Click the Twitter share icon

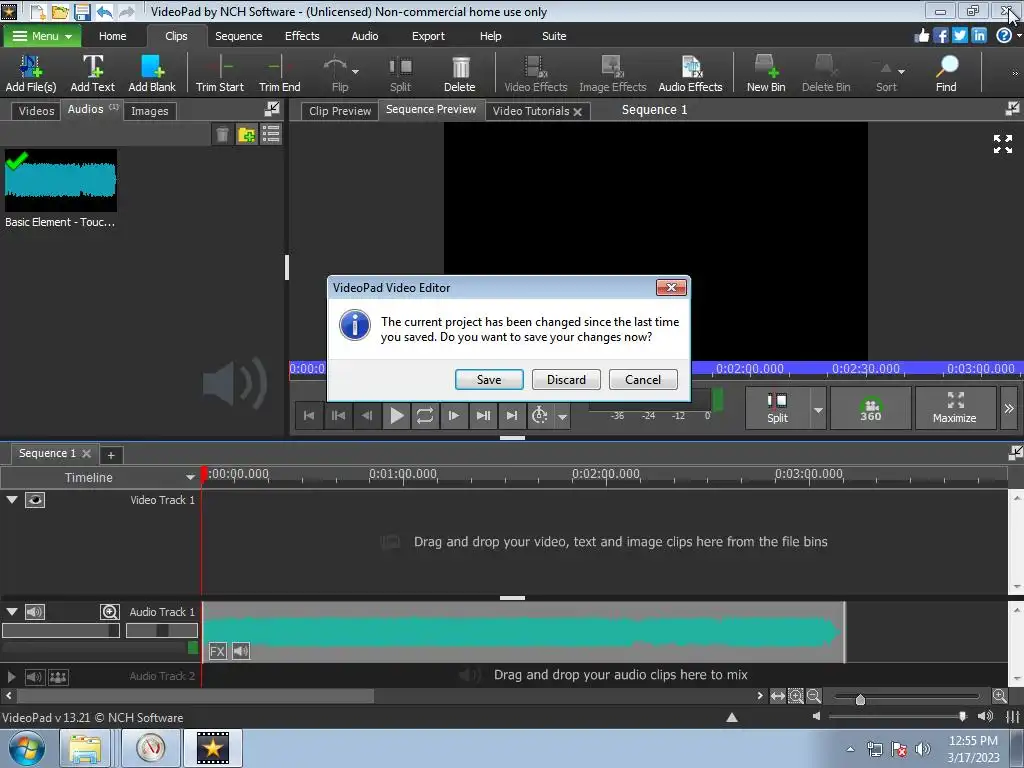(x=959, y=35)
